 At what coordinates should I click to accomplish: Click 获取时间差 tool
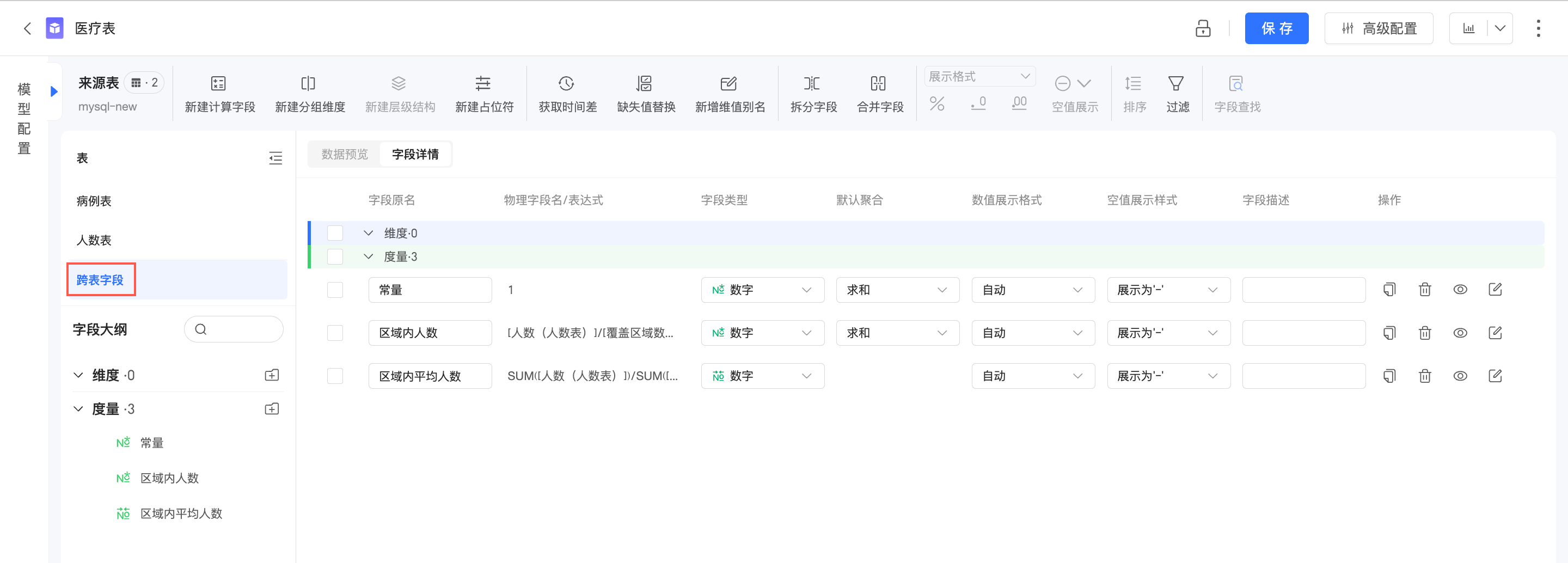coord(567,94)
